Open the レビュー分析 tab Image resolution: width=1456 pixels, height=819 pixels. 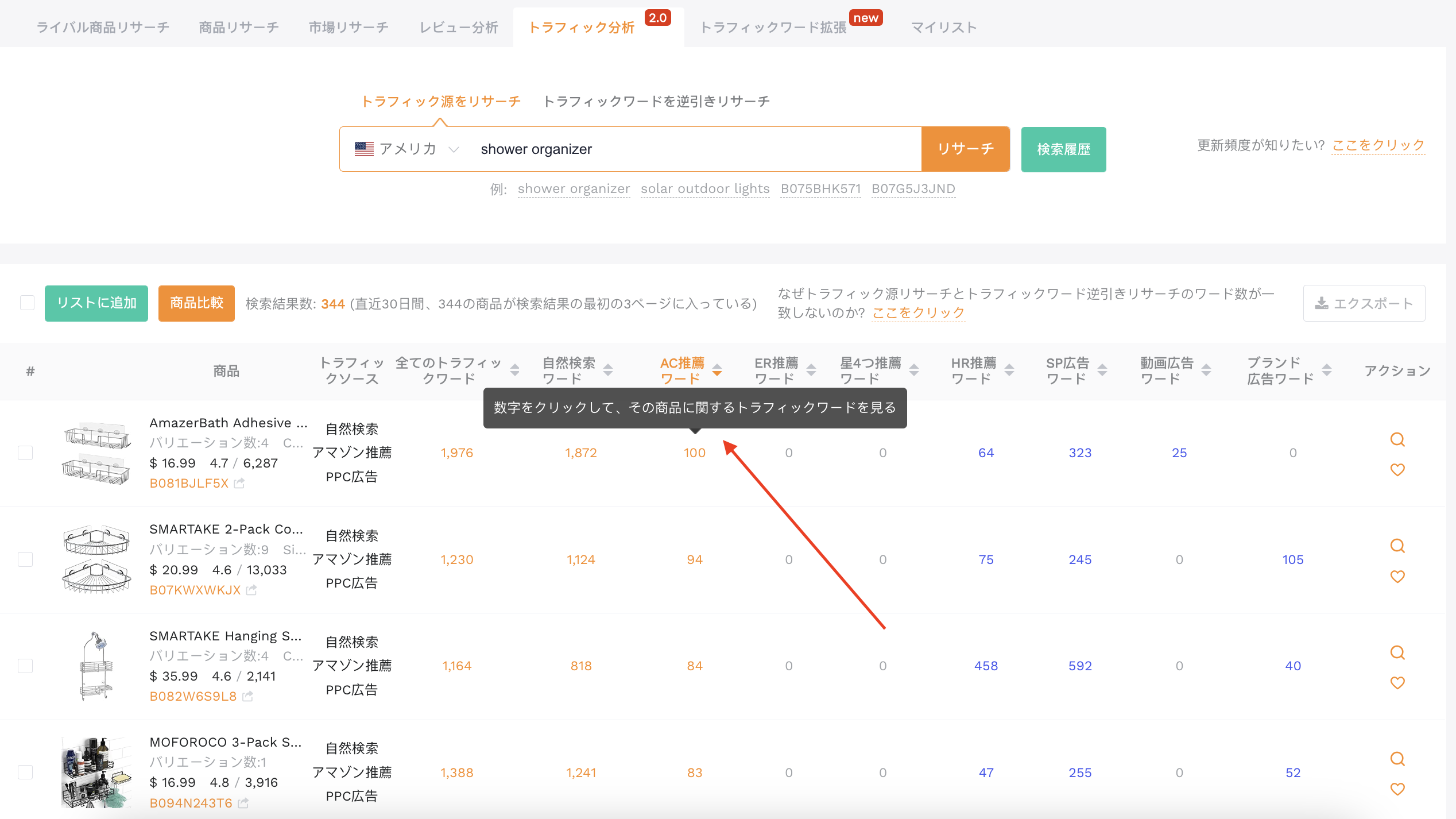point(459,27)
